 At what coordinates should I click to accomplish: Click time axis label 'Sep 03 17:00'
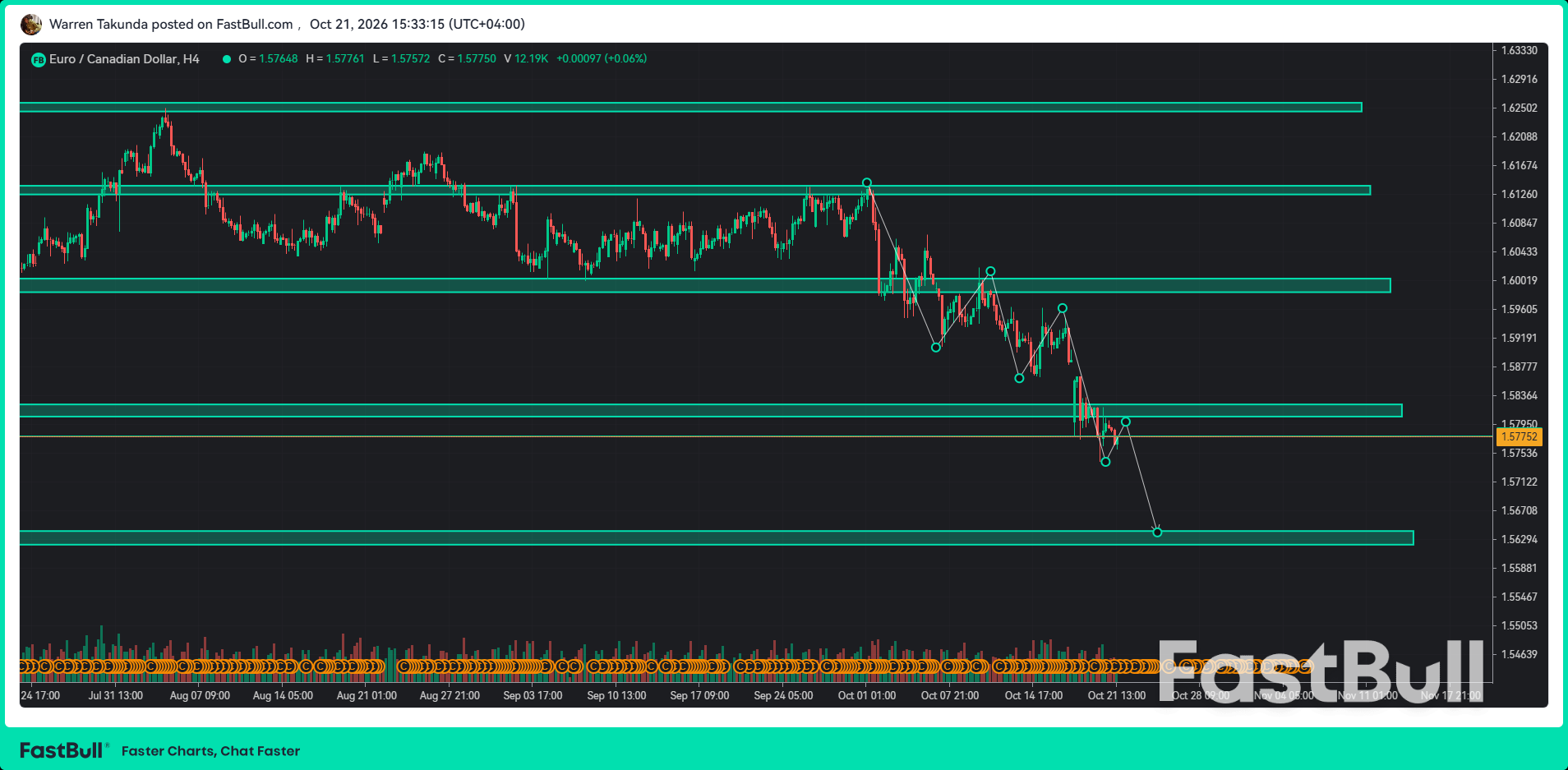pos(533,695)
